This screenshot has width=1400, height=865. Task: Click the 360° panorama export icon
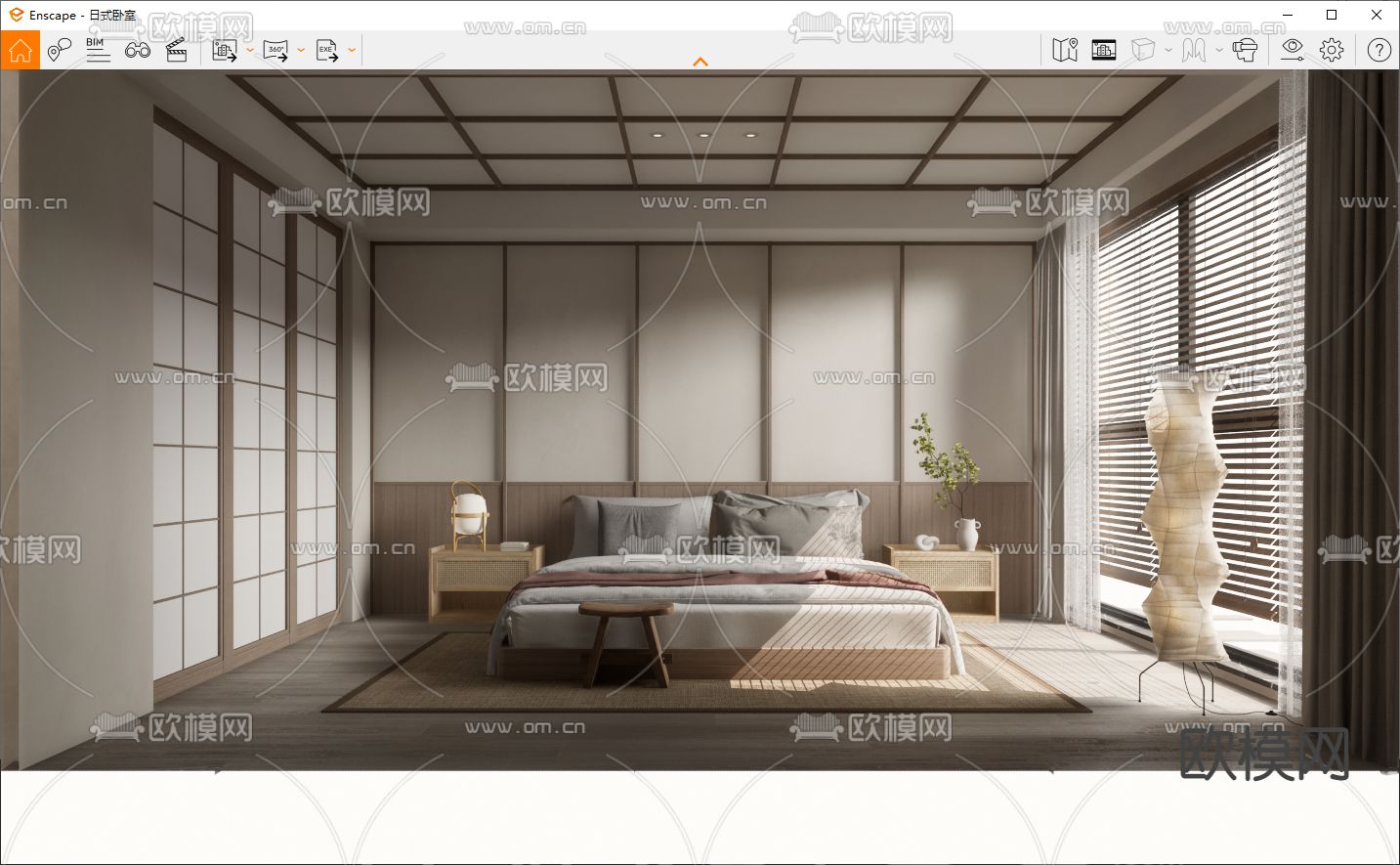click(276, 50)
